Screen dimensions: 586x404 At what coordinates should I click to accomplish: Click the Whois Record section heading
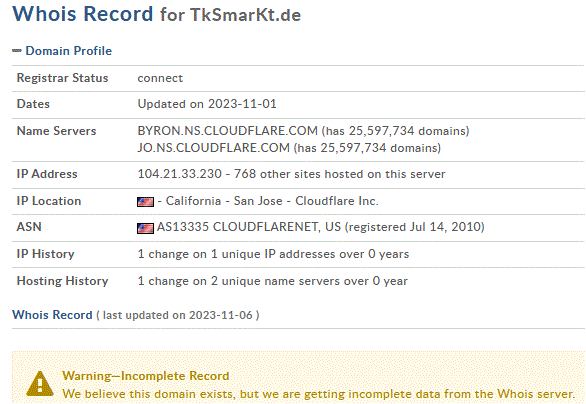coord(52,315)
